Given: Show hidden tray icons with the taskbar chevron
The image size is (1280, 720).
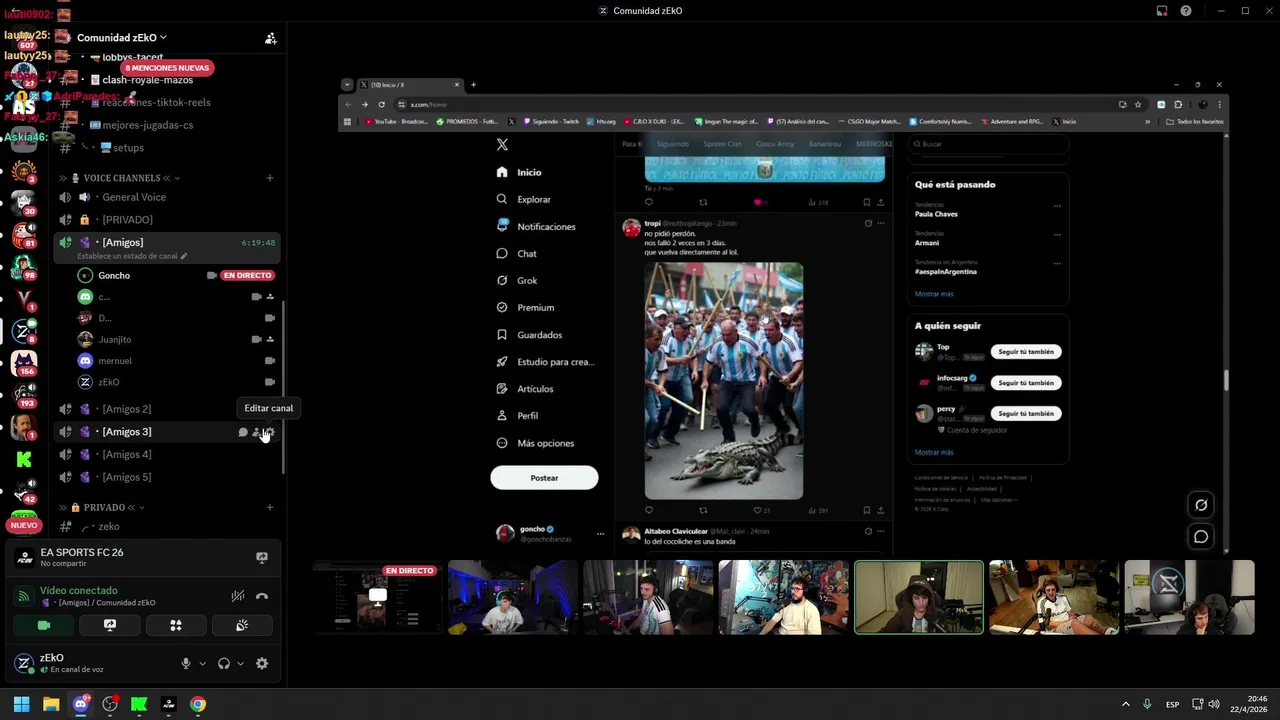Looking at the screenshot, I should coord(1125,704).
